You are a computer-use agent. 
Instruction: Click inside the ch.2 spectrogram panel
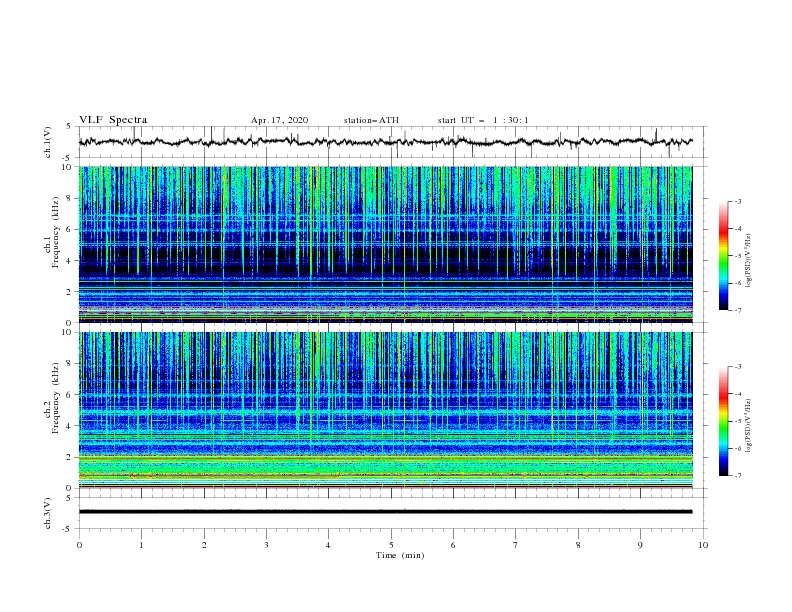pyautogui.click(x=386, y=410)
